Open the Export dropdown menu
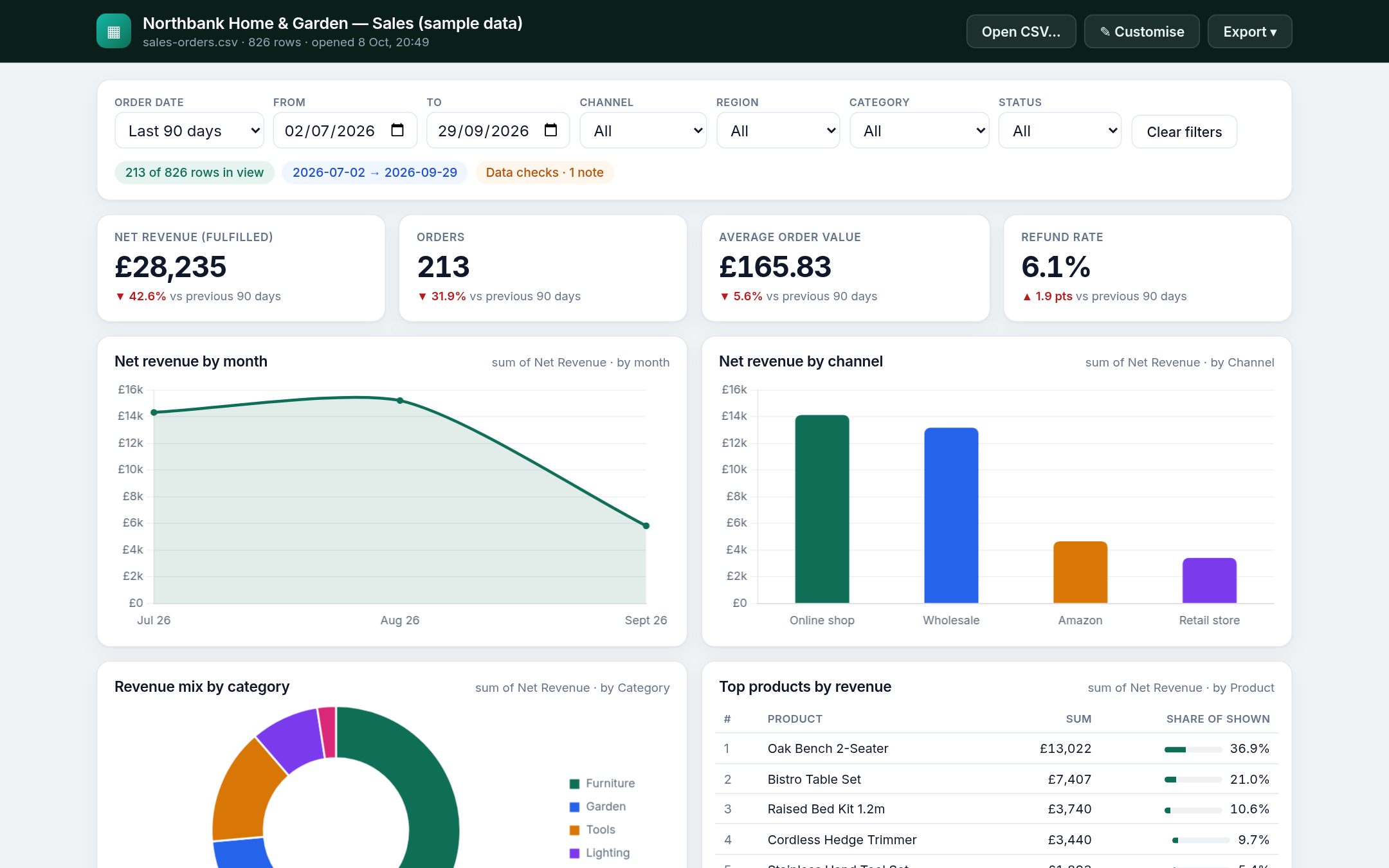 [1249, 32]
